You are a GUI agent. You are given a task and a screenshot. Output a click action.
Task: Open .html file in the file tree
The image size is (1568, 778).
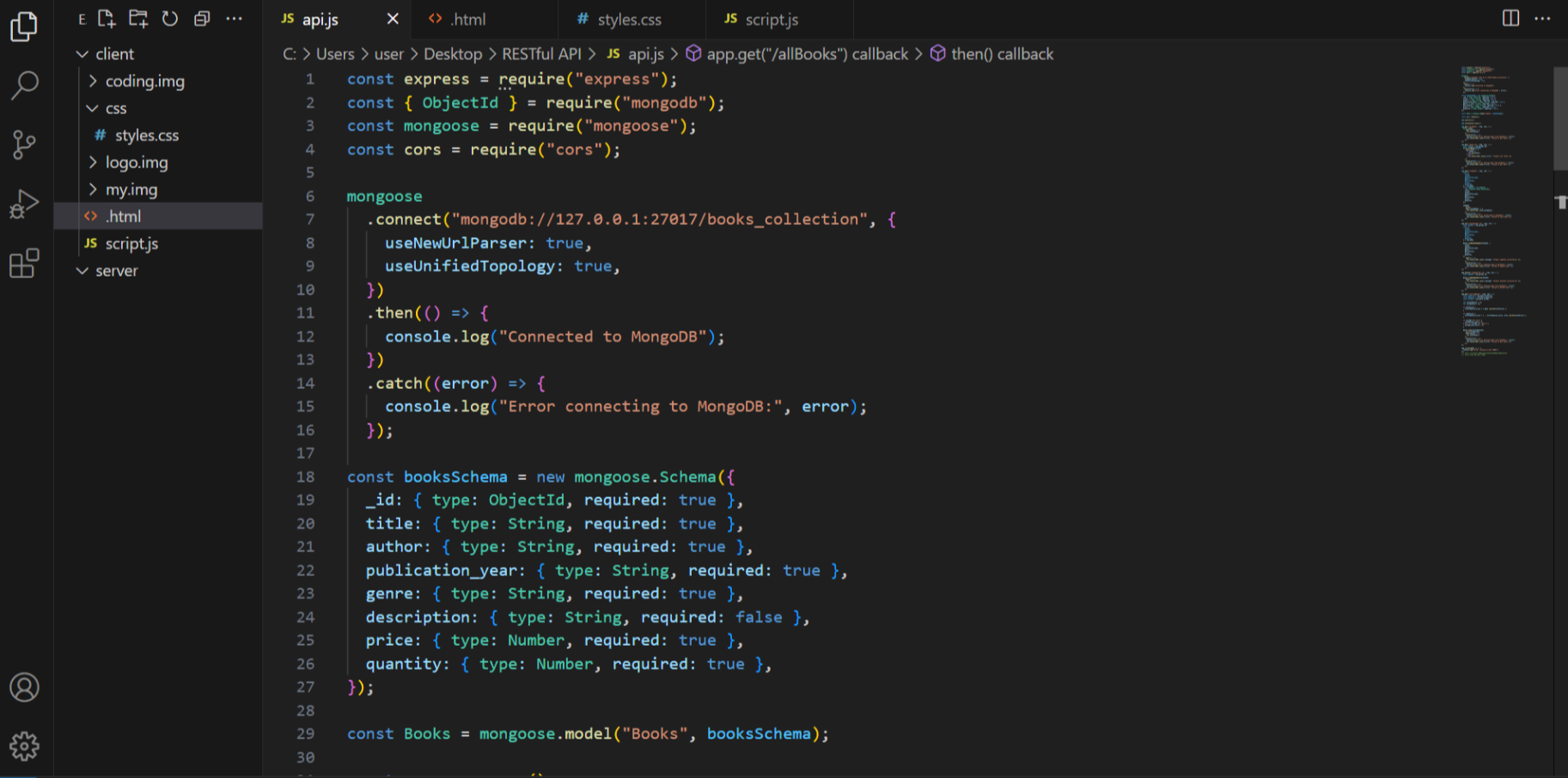coord(158,216)
